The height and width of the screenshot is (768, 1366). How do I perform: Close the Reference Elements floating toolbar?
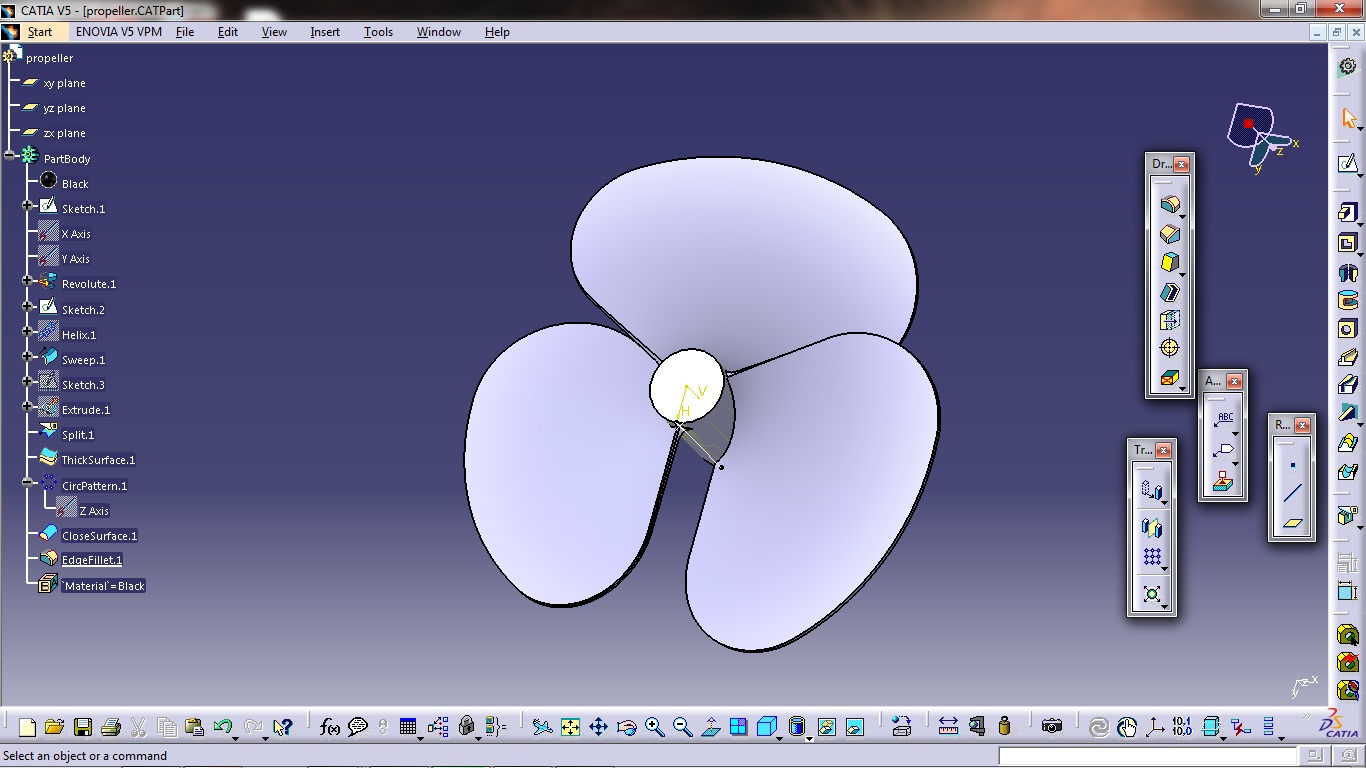coord(1303,425)
